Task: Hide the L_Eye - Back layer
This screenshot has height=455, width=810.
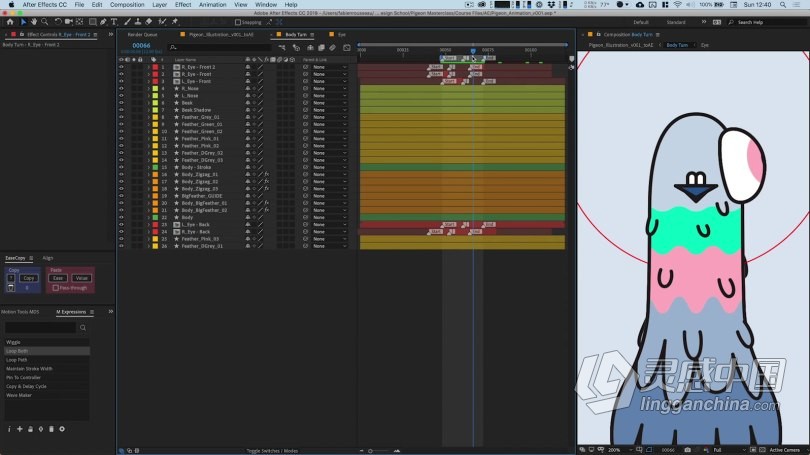Action: pos(121,225)
